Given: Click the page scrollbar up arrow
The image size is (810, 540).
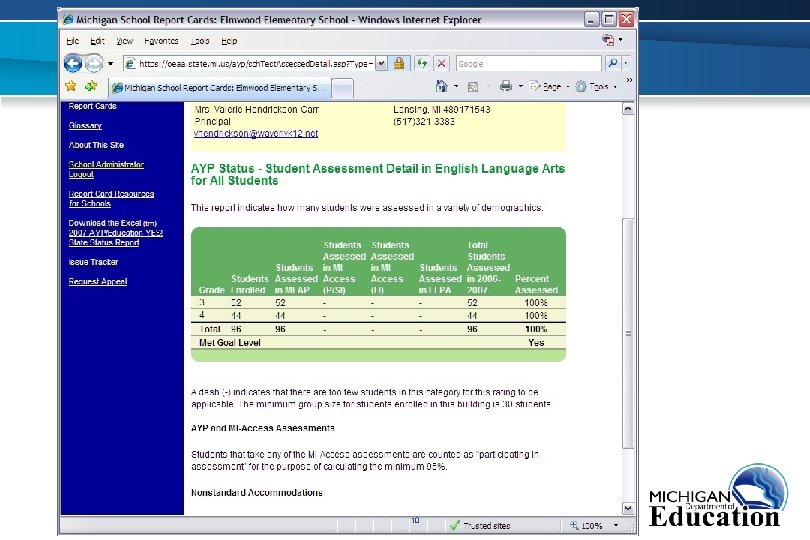Looking at the screenshot, I should [x=628, y=109].
